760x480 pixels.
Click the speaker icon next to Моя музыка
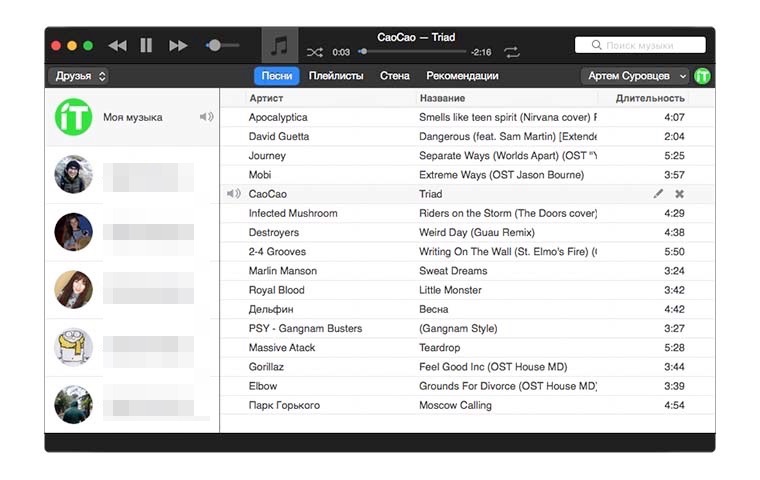tap(206, 117)
